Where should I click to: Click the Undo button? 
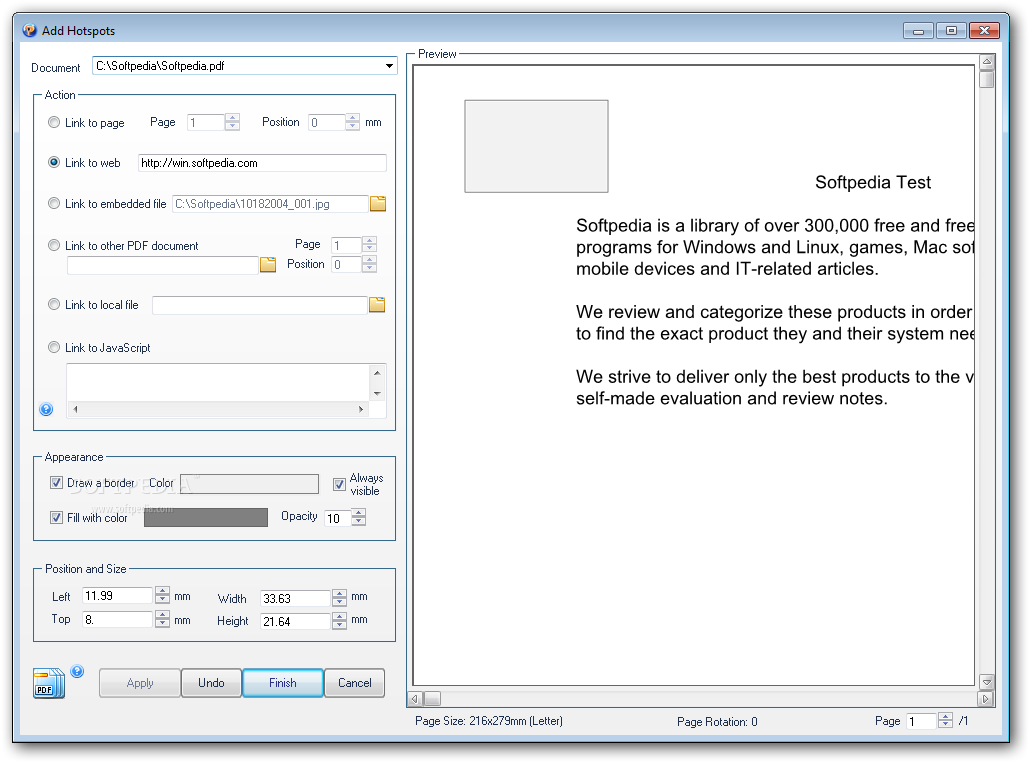212,683
